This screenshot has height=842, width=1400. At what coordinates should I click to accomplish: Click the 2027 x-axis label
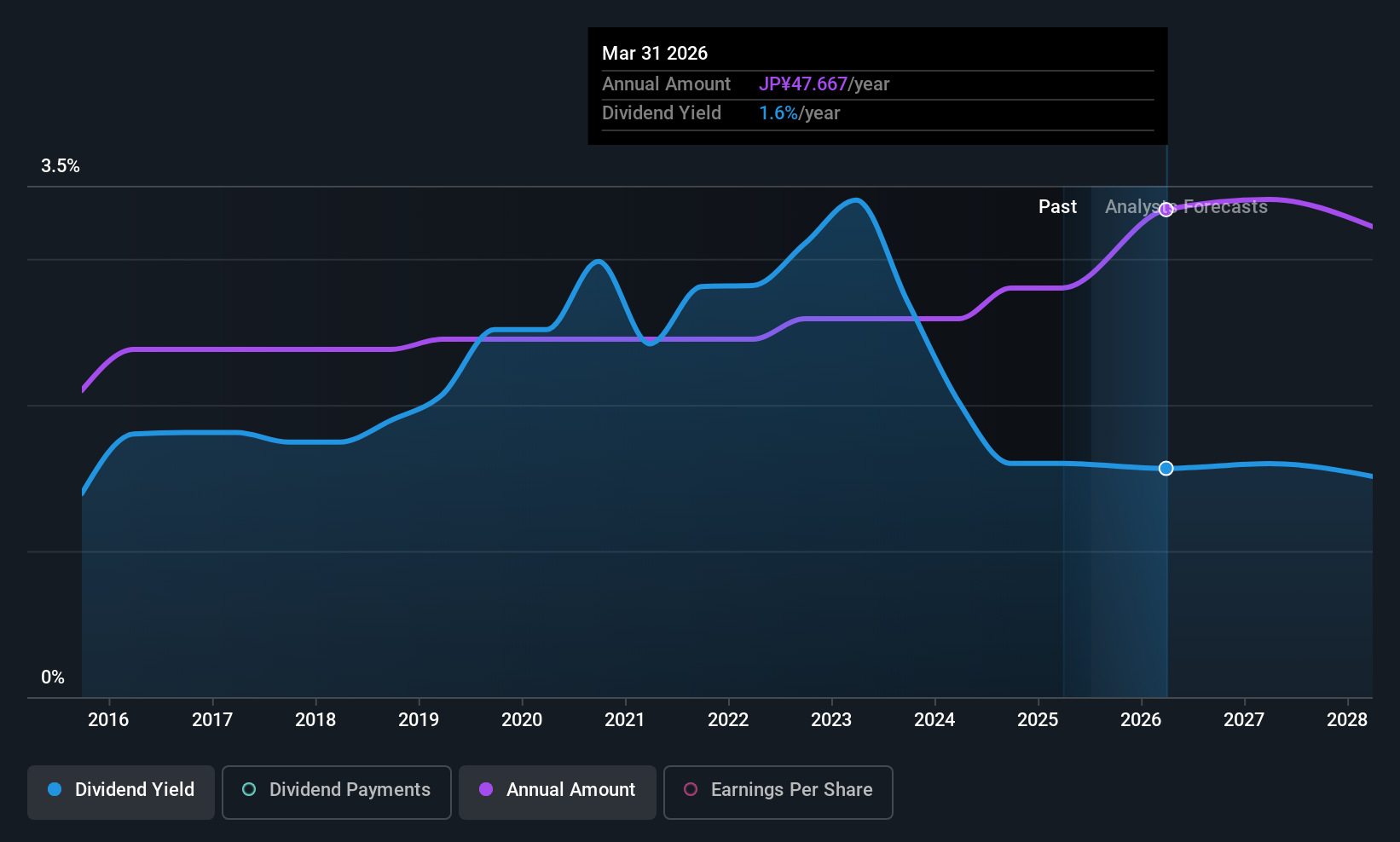(1244, 720)
